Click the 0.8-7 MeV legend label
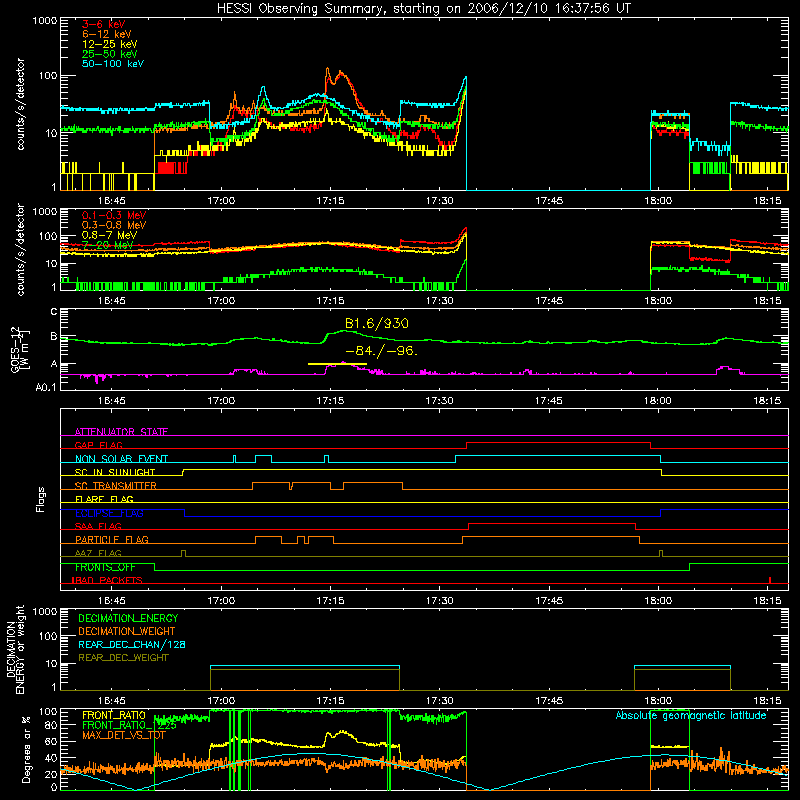Screen dimensions: 800x800 [x=110, y=235]
